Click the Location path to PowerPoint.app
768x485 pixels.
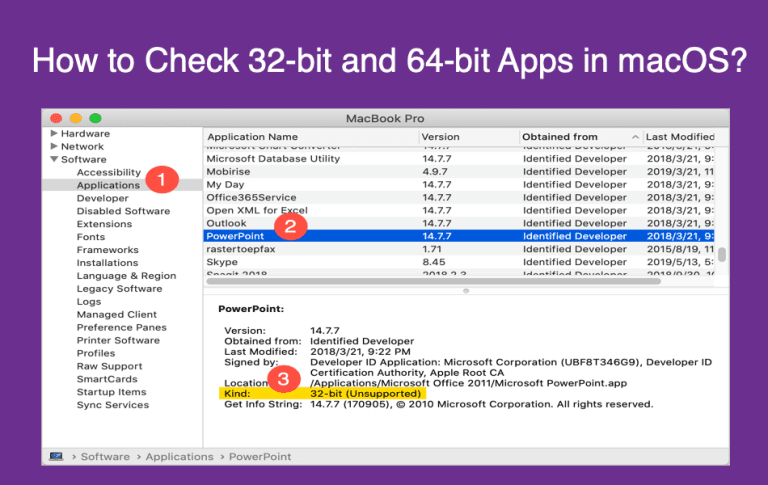(x=468, y=383)
